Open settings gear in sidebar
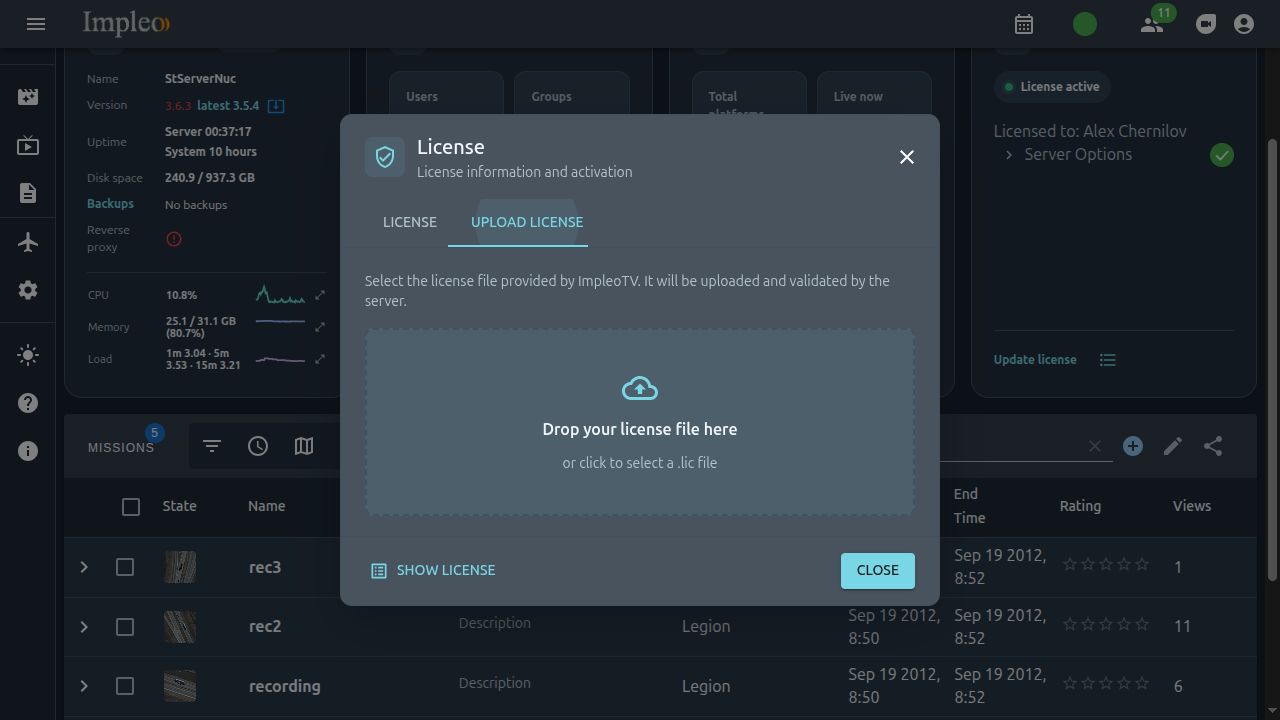The height and width of the screenshot is (720, 1280). click(x=28, y=290)
